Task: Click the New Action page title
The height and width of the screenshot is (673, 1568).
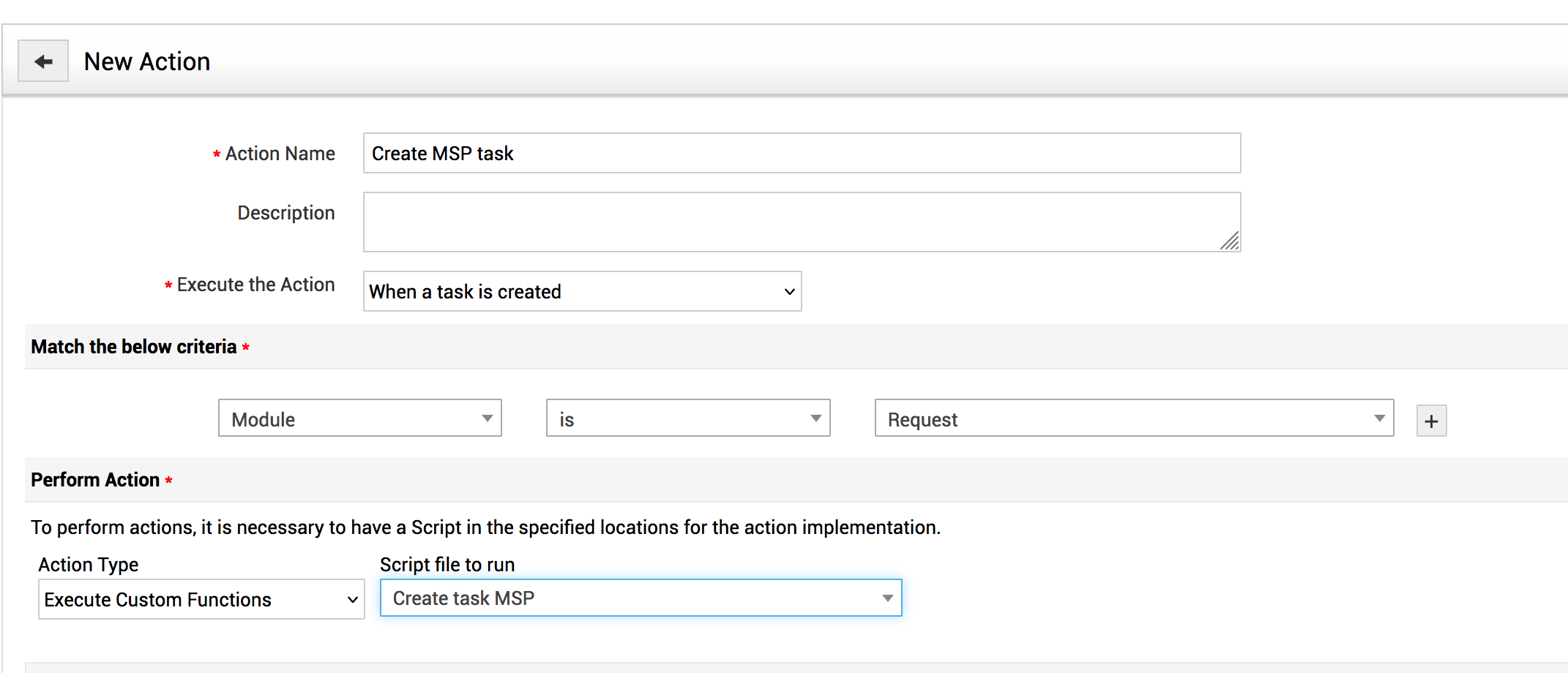Action: point(147,61)
